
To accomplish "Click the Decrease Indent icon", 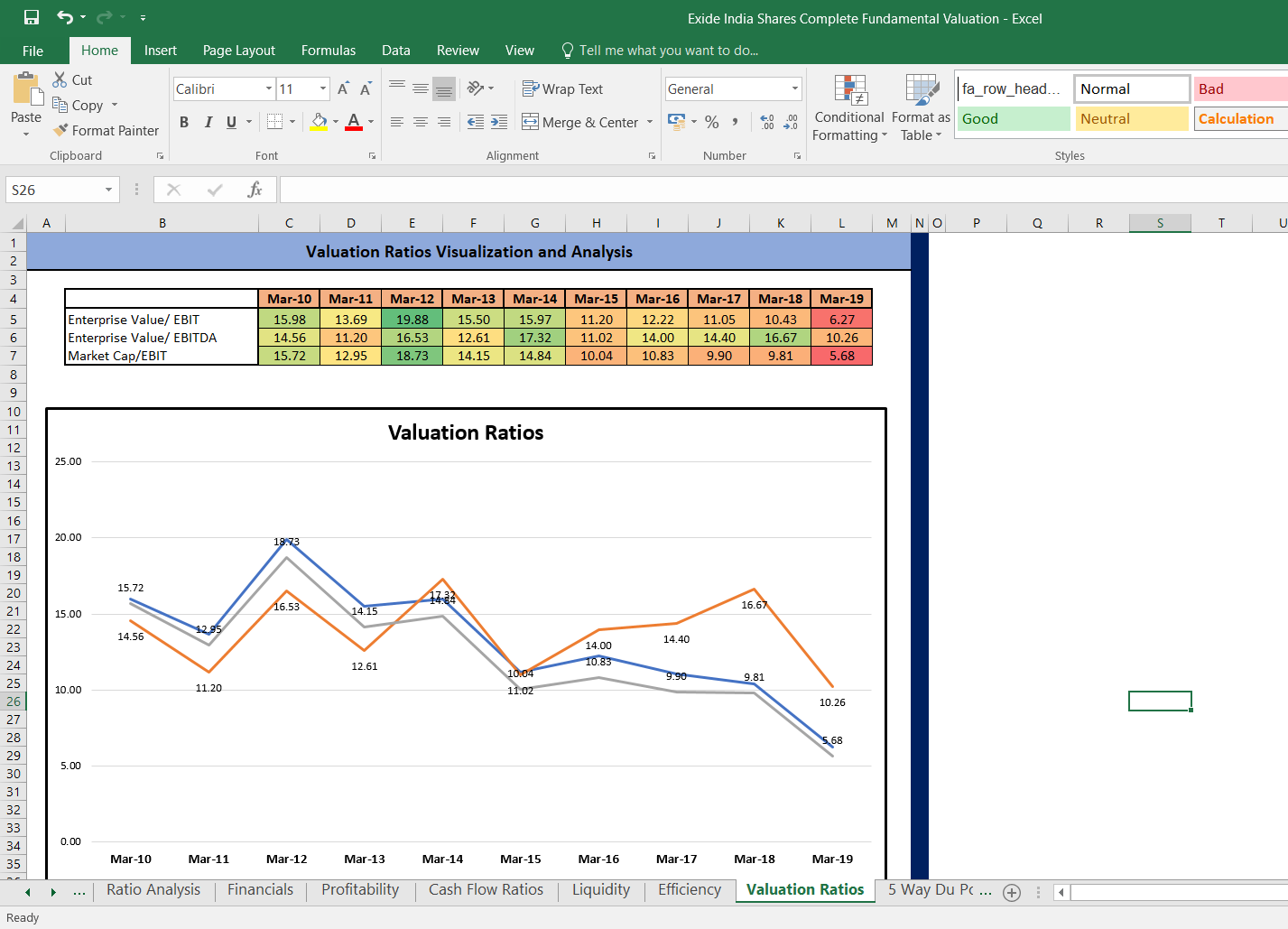I will coord(476,122).
